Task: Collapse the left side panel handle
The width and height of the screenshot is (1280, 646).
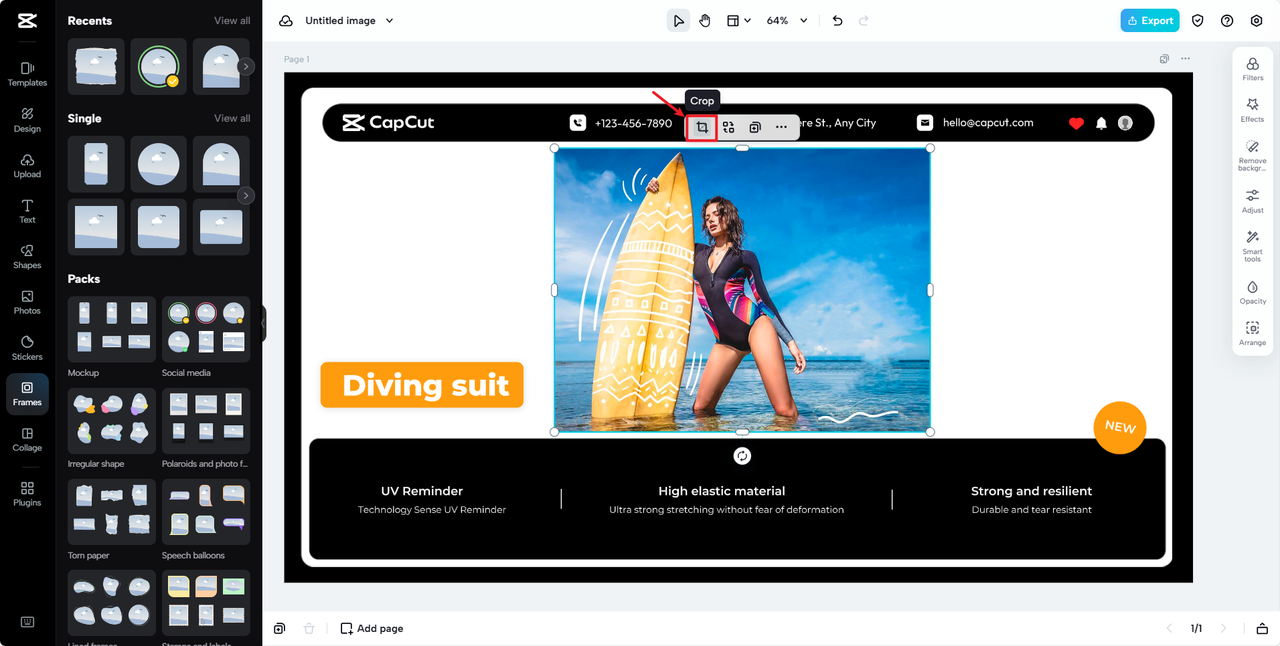Action: (x=264, y=323)
